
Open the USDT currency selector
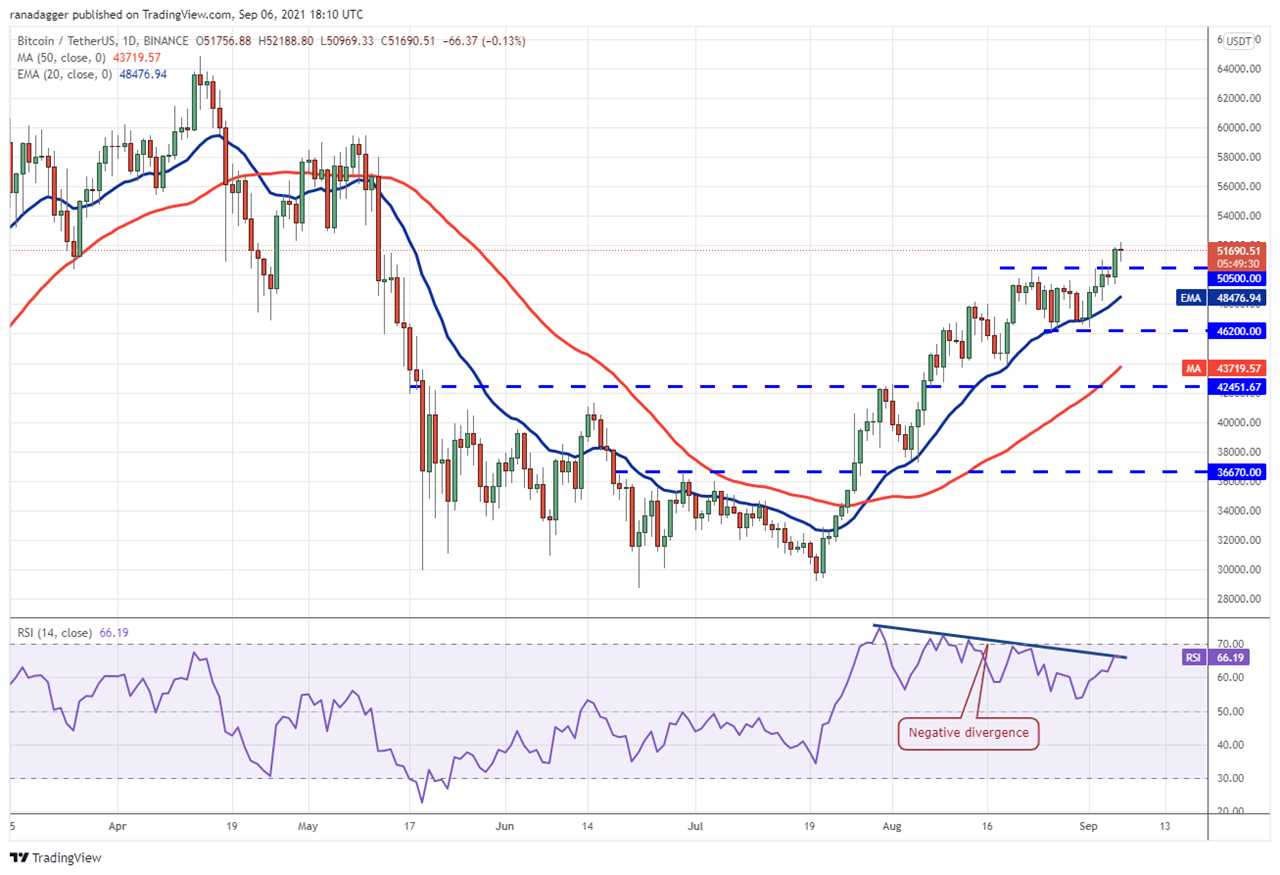coord(1239,41)
